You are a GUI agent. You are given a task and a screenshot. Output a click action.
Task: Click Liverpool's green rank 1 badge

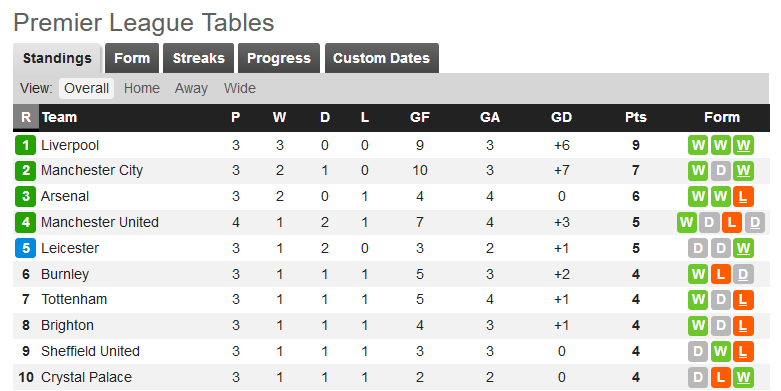click(25, 145)
